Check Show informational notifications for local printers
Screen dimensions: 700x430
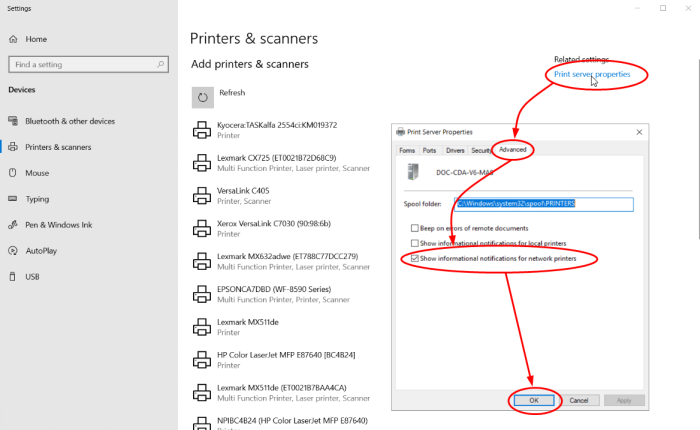tap(415, 243)
